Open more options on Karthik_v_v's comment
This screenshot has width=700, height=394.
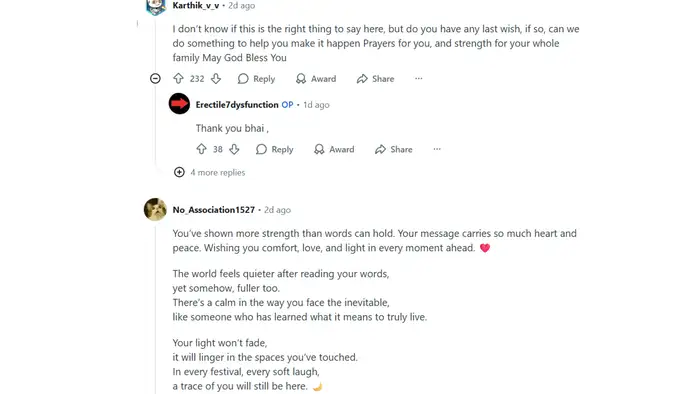click(418, 79)
